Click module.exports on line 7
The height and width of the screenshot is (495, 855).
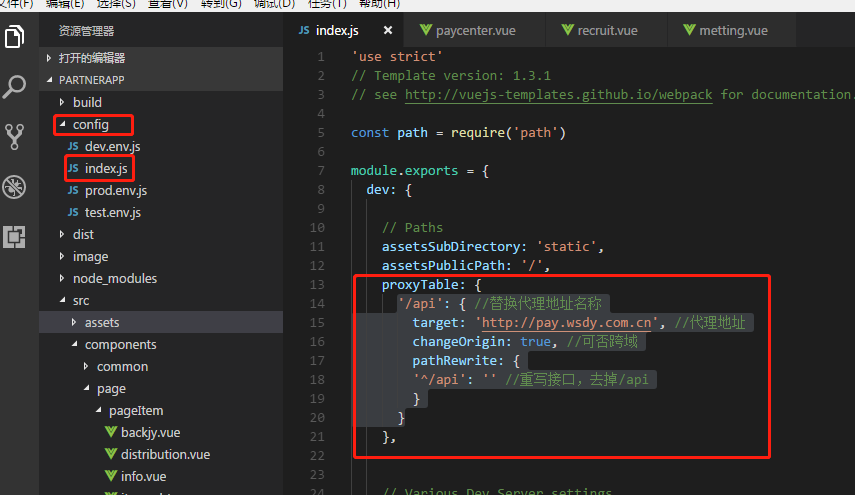[x=404, y=171]
